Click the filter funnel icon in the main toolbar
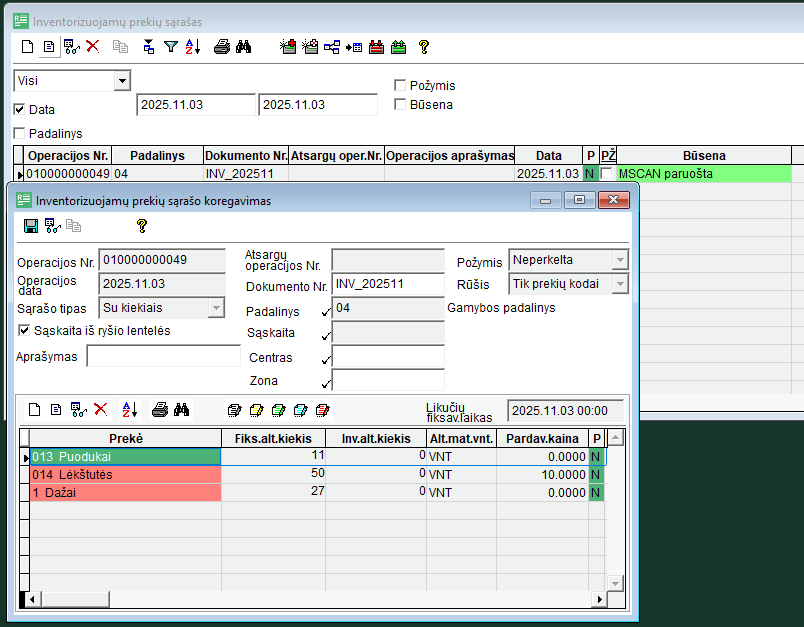The width and height of the screenshot is (804, 627). point(171,47)
